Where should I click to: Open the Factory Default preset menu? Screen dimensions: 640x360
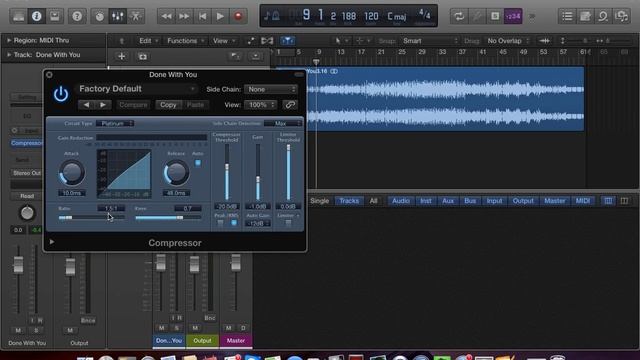[x=136, y=89]
